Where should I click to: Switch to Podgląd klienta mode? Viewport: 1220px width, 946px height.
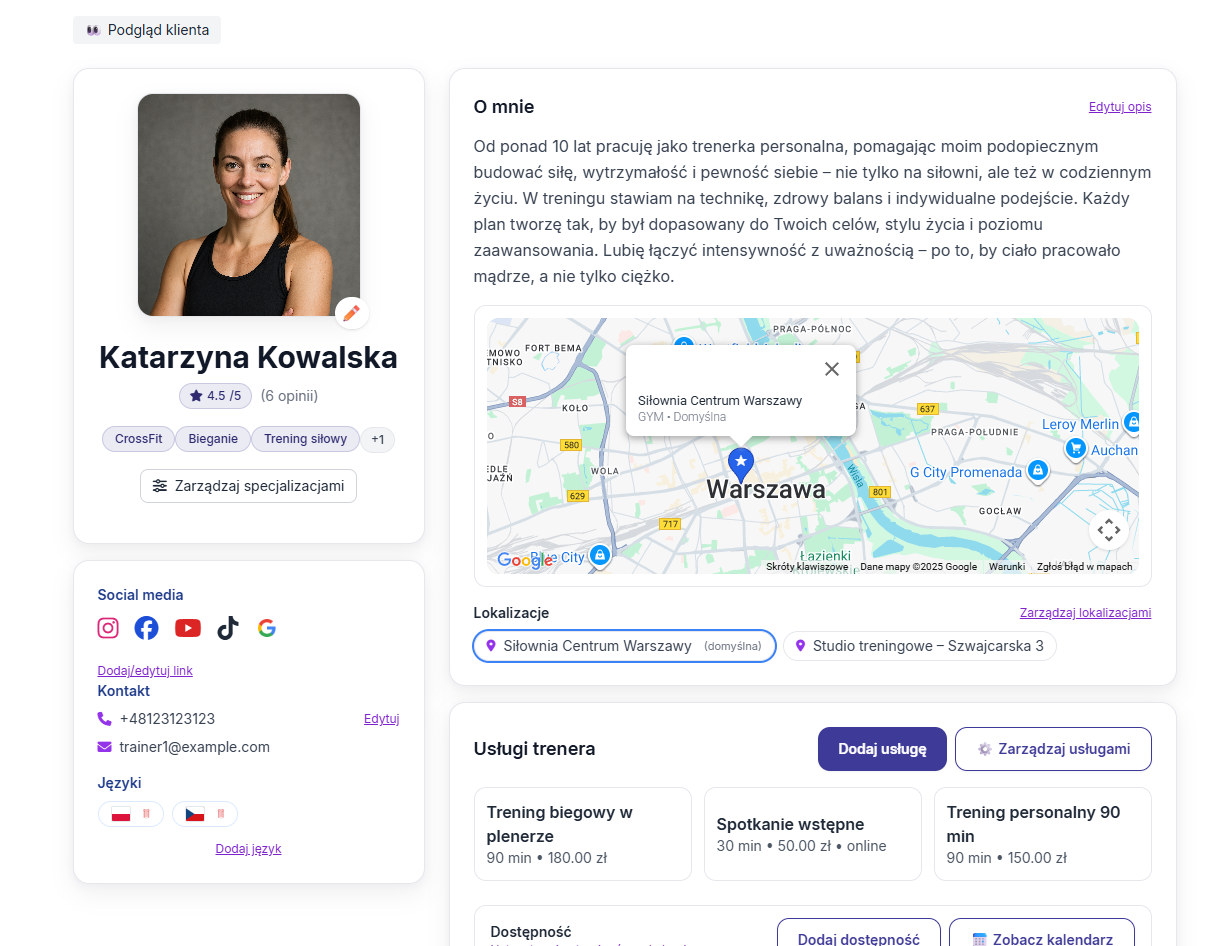point(146,30)
